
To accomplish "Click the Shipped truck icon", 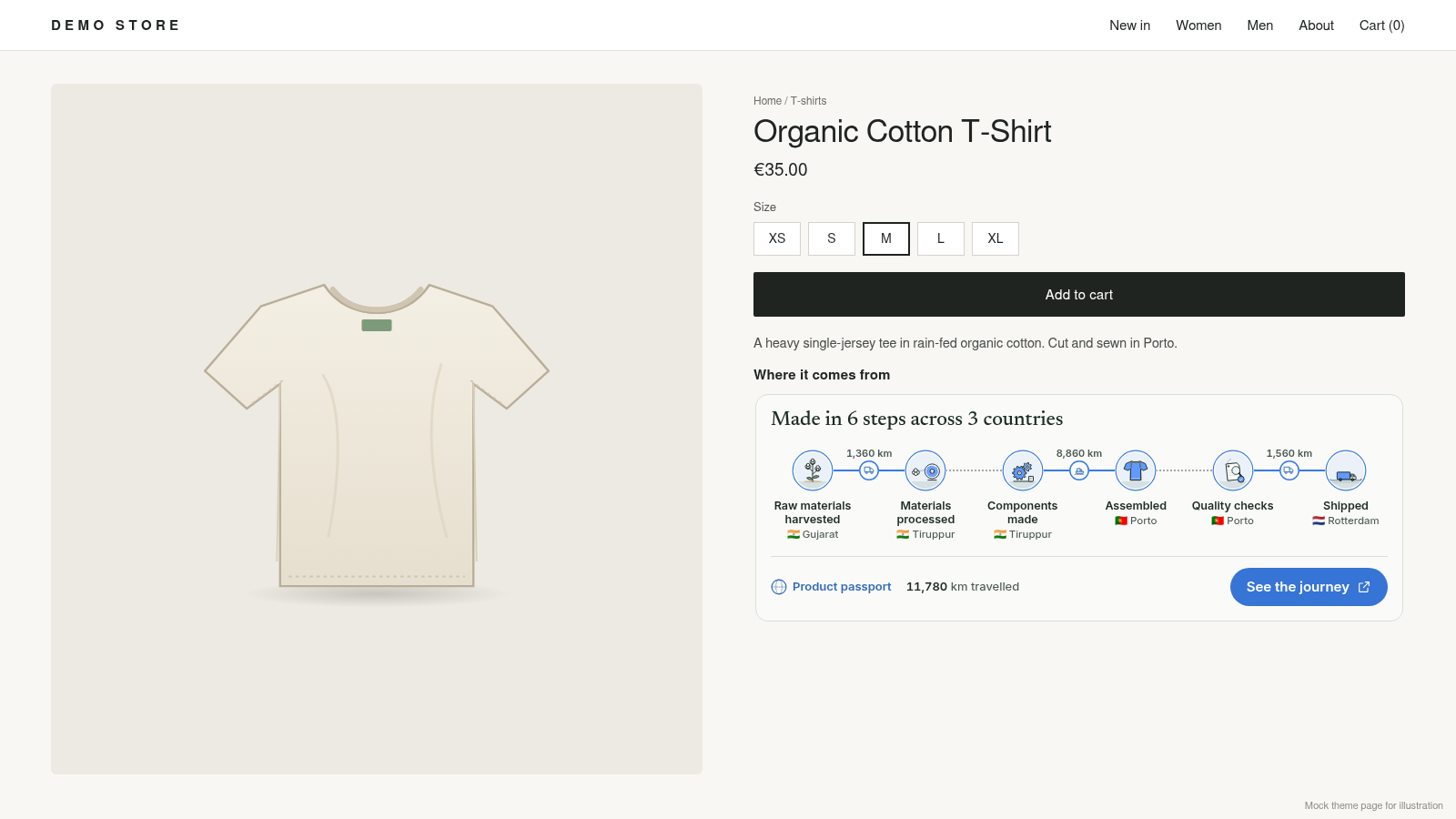I will click(x=1346, y=470).
